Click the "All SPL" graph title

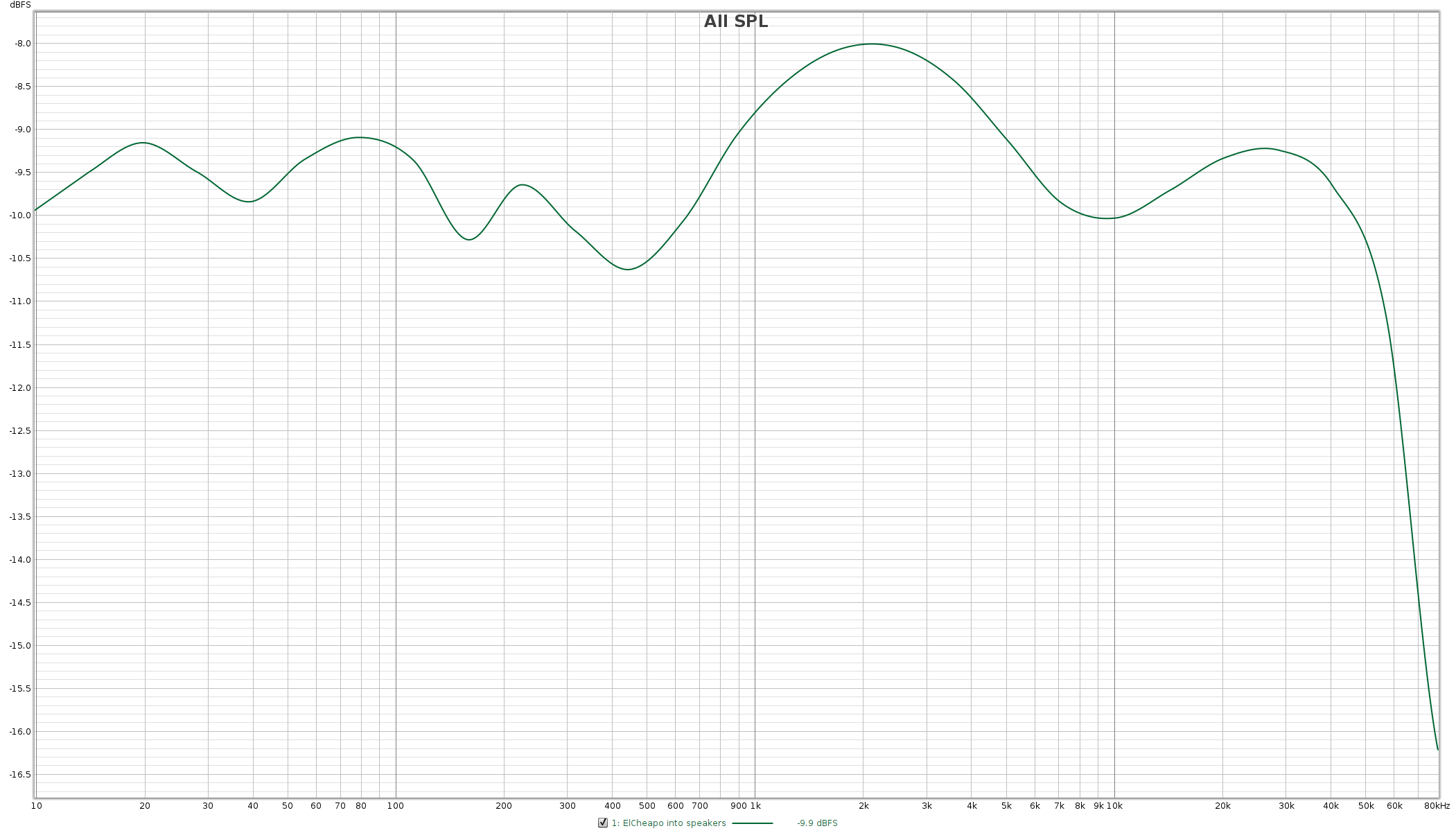(x=736, y=21)
